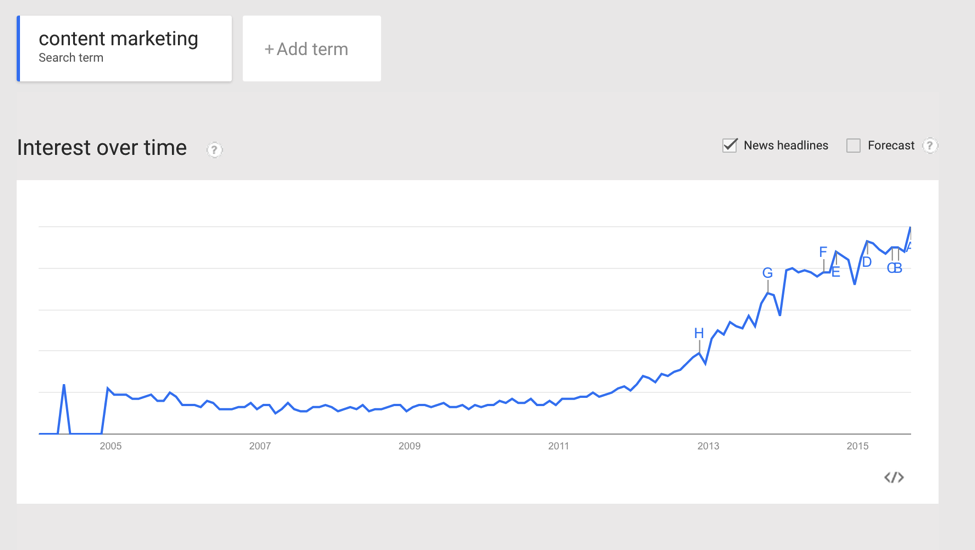Show news headline marker D
The width and height of the screenshot is (975, 550).
point(867,262)
